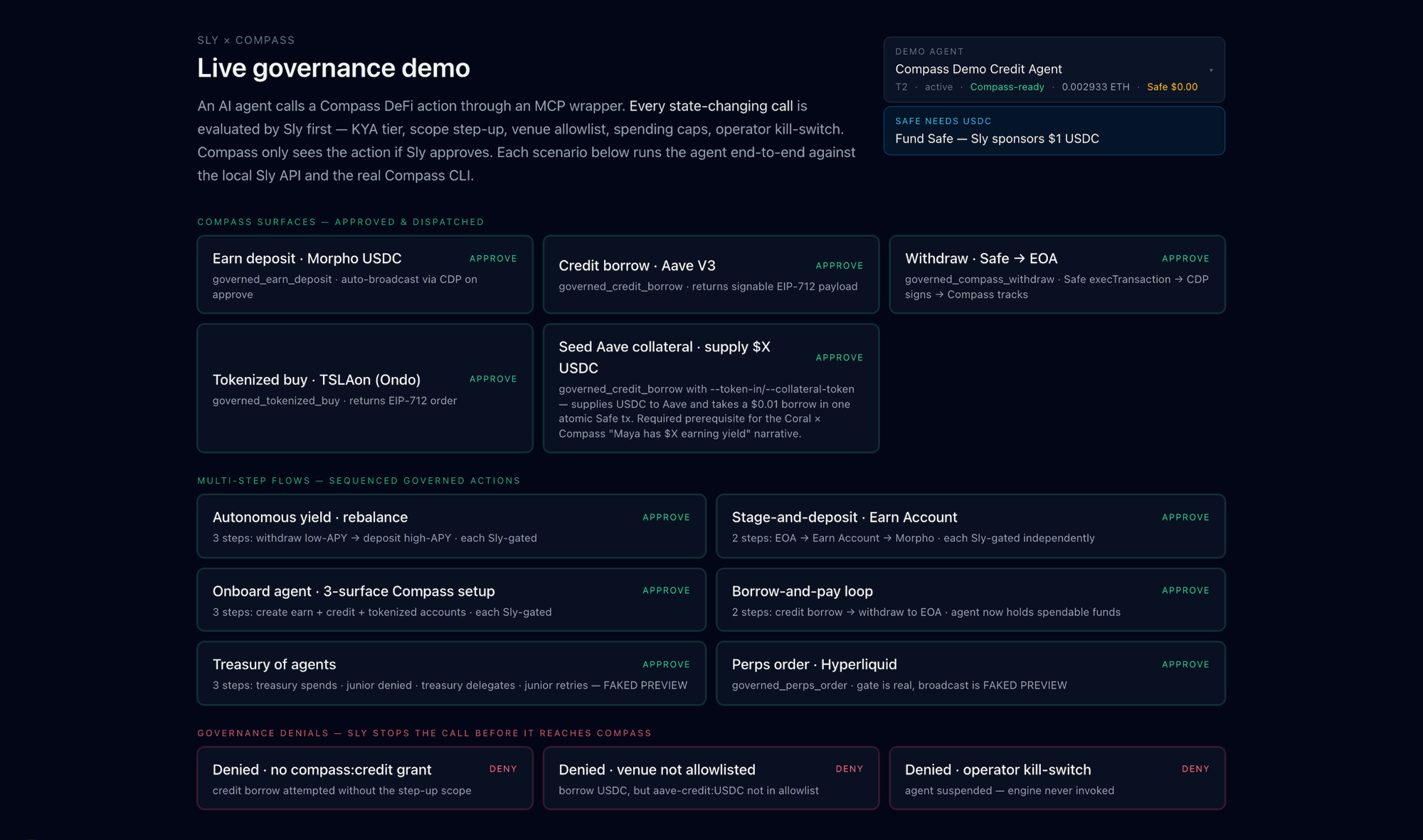Image resolution: width=1423 pixels, height=840 pixels.
Task: Click the Safe $0.00 balance text
Action: point(1172,87)
